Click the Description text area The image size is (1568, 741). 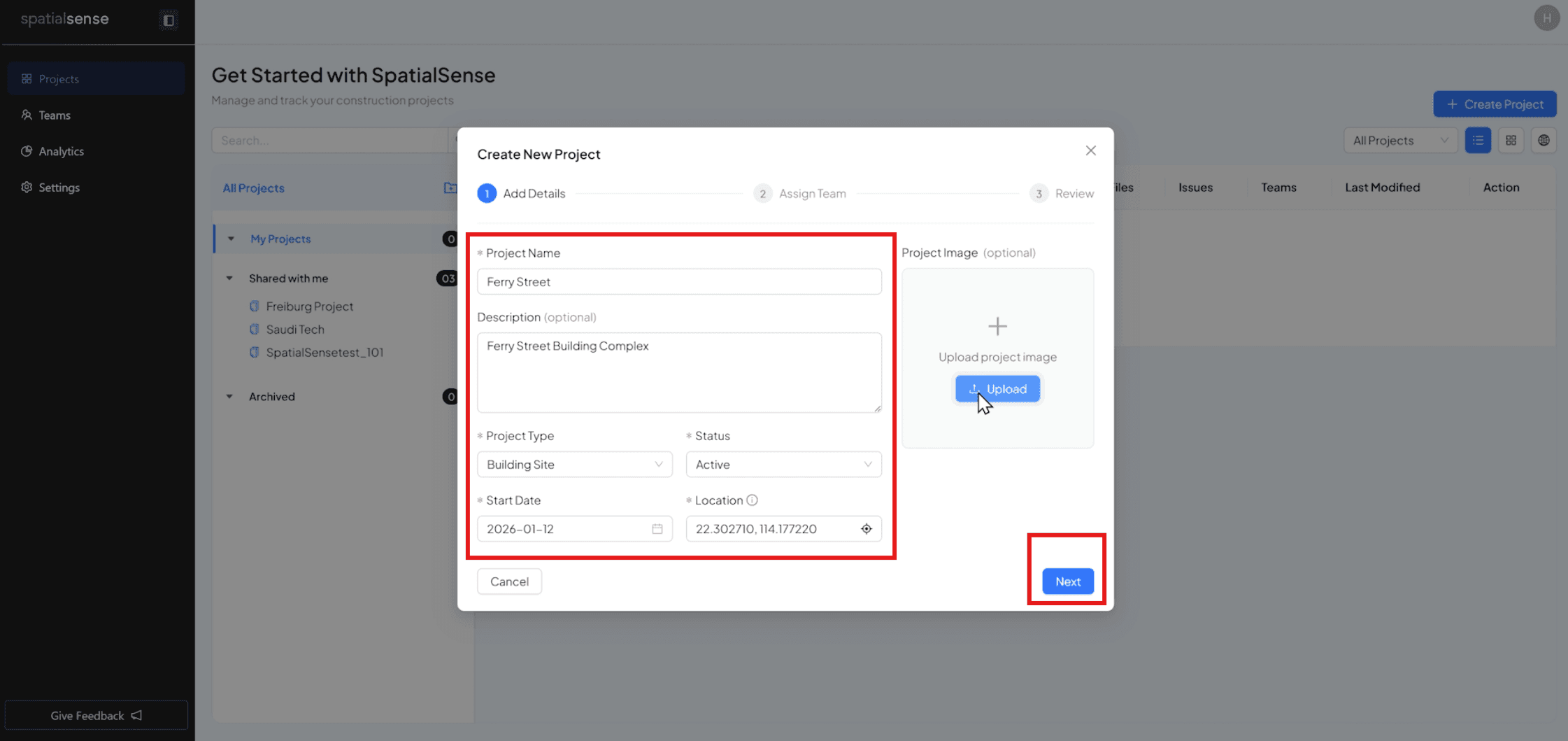[679, 372]
